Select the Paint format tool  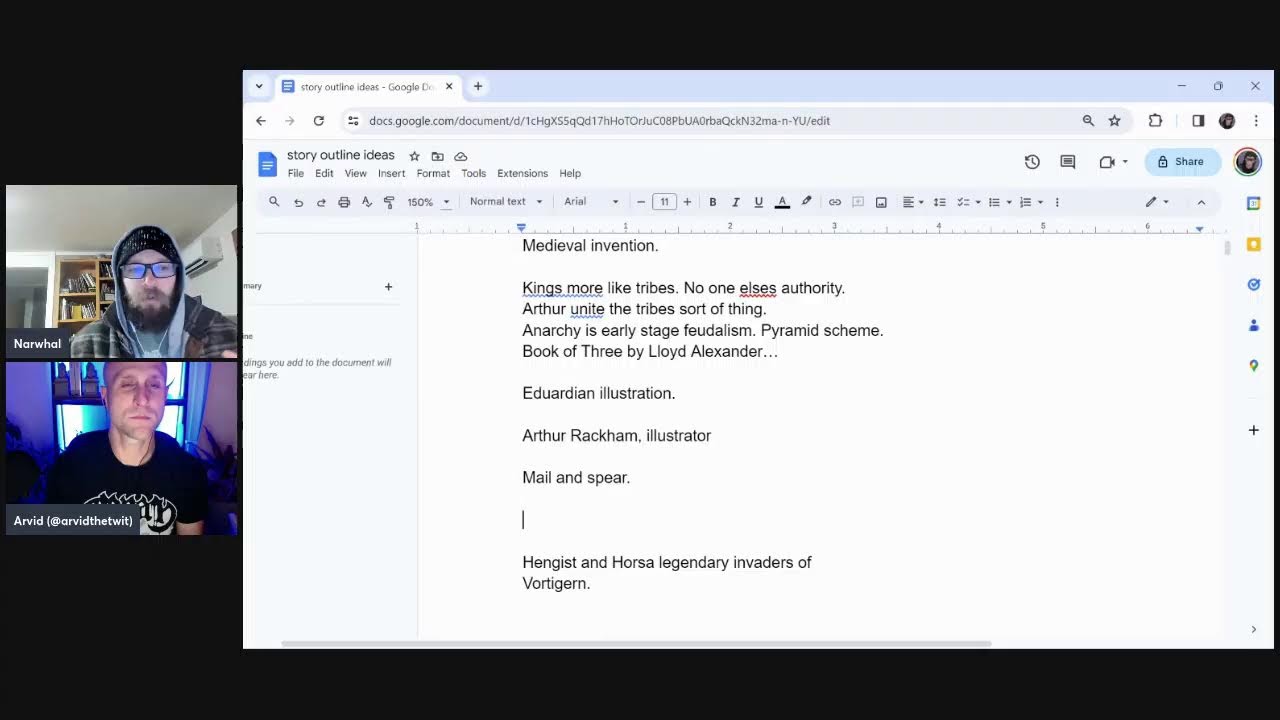point(389,202)
